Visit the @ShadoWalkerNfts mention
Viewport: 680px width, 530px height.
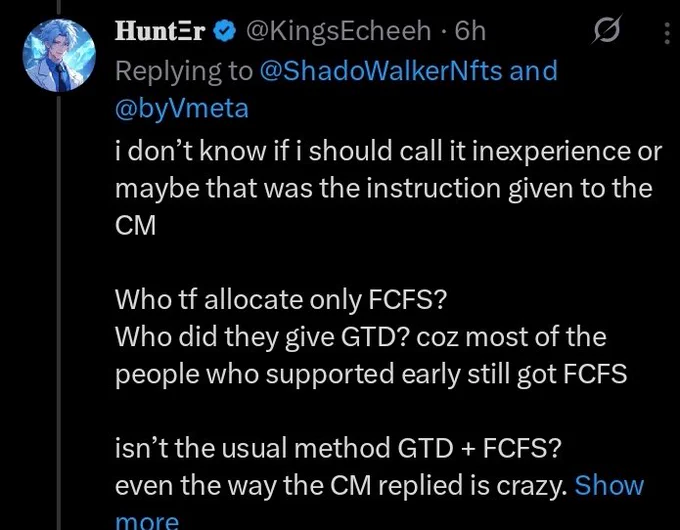[381, 71]
